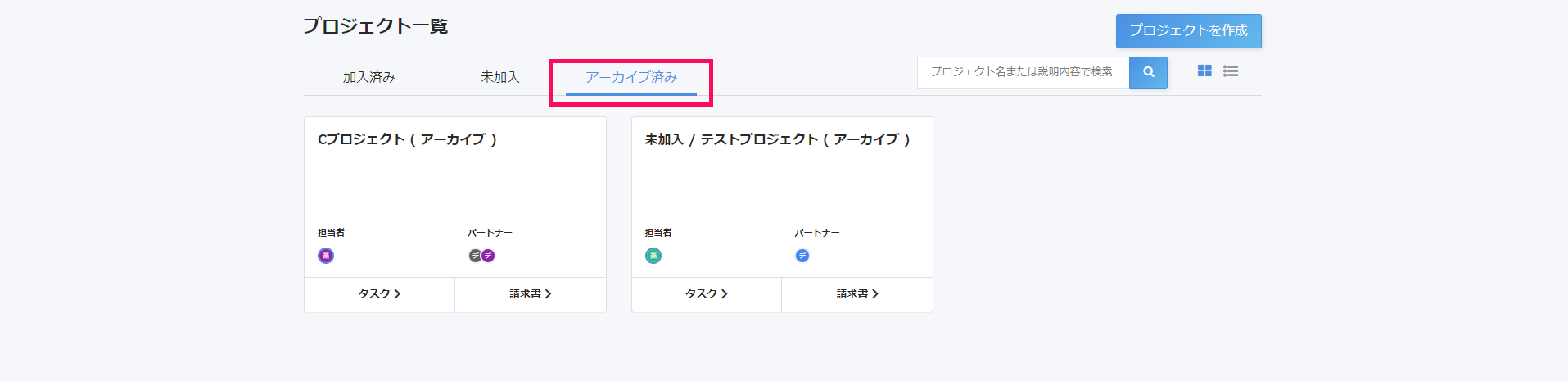Click the search magnifier icon button
The width and height of the screenshot is (1568, 382).
(1148, 72)
